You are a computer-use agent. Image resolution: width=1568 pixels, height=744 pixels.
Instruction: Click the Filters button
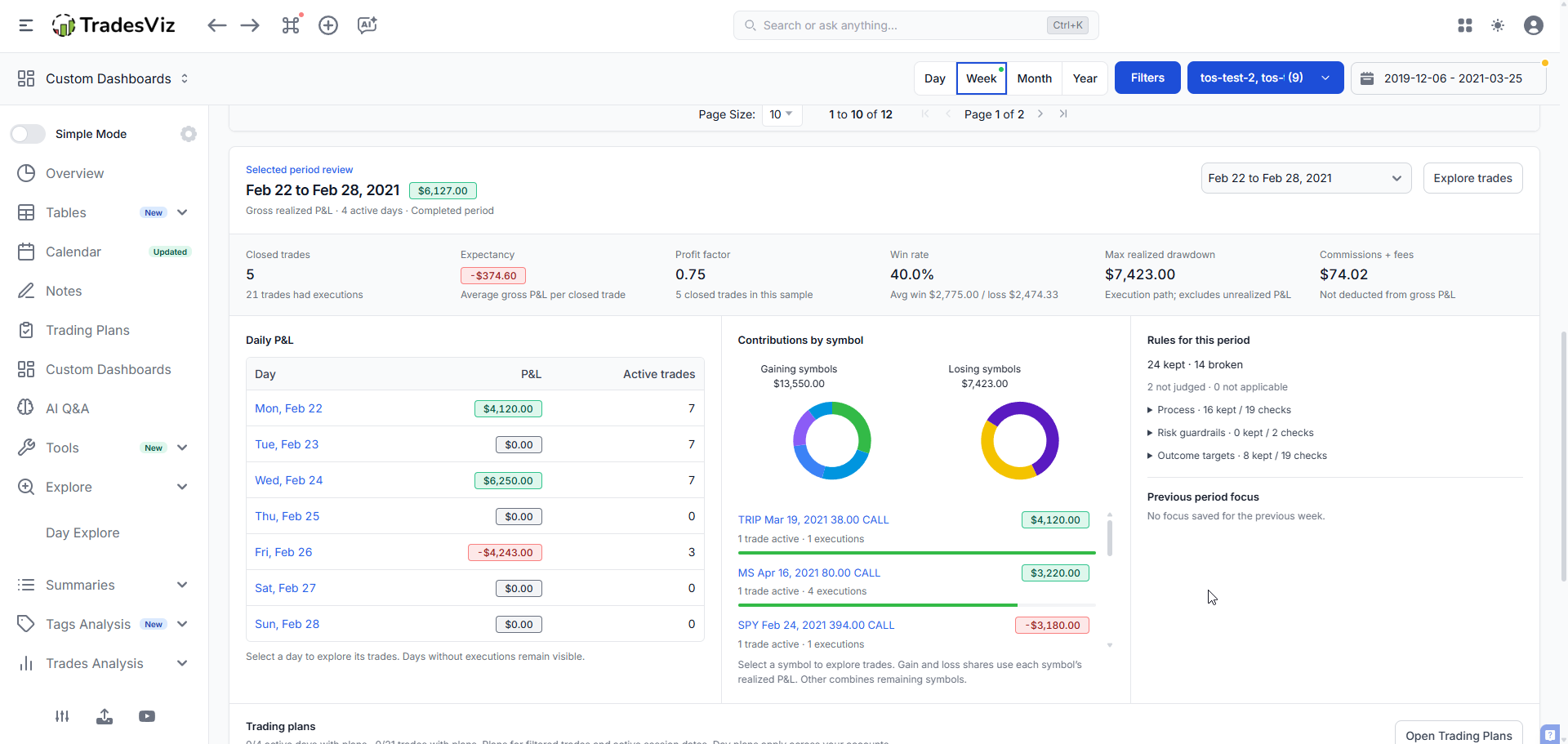pos(1147,78)
